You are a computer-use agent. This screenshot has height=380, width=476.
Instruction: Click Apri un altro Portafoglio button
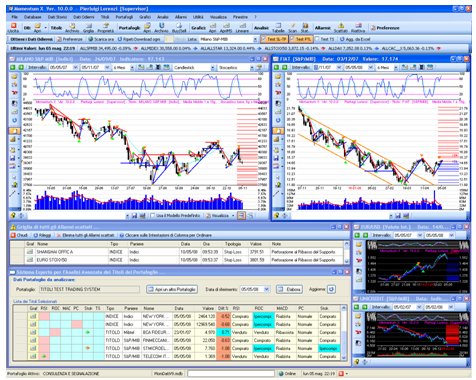coord(172,289)
